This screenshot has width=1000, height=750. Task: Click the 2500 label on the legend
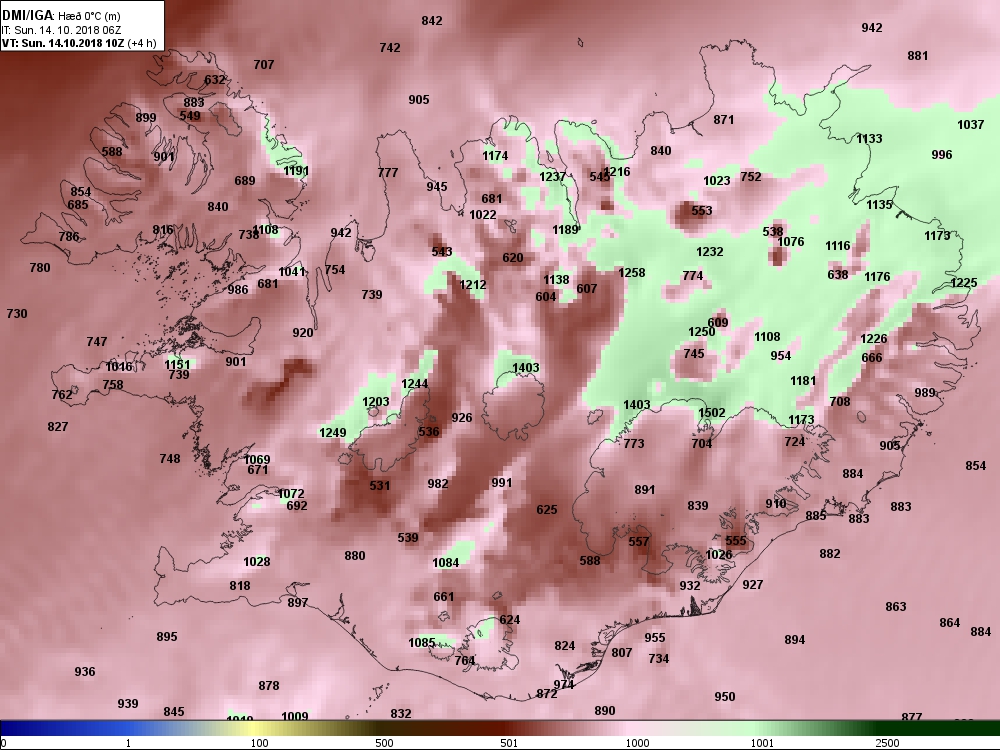(887, 743)
